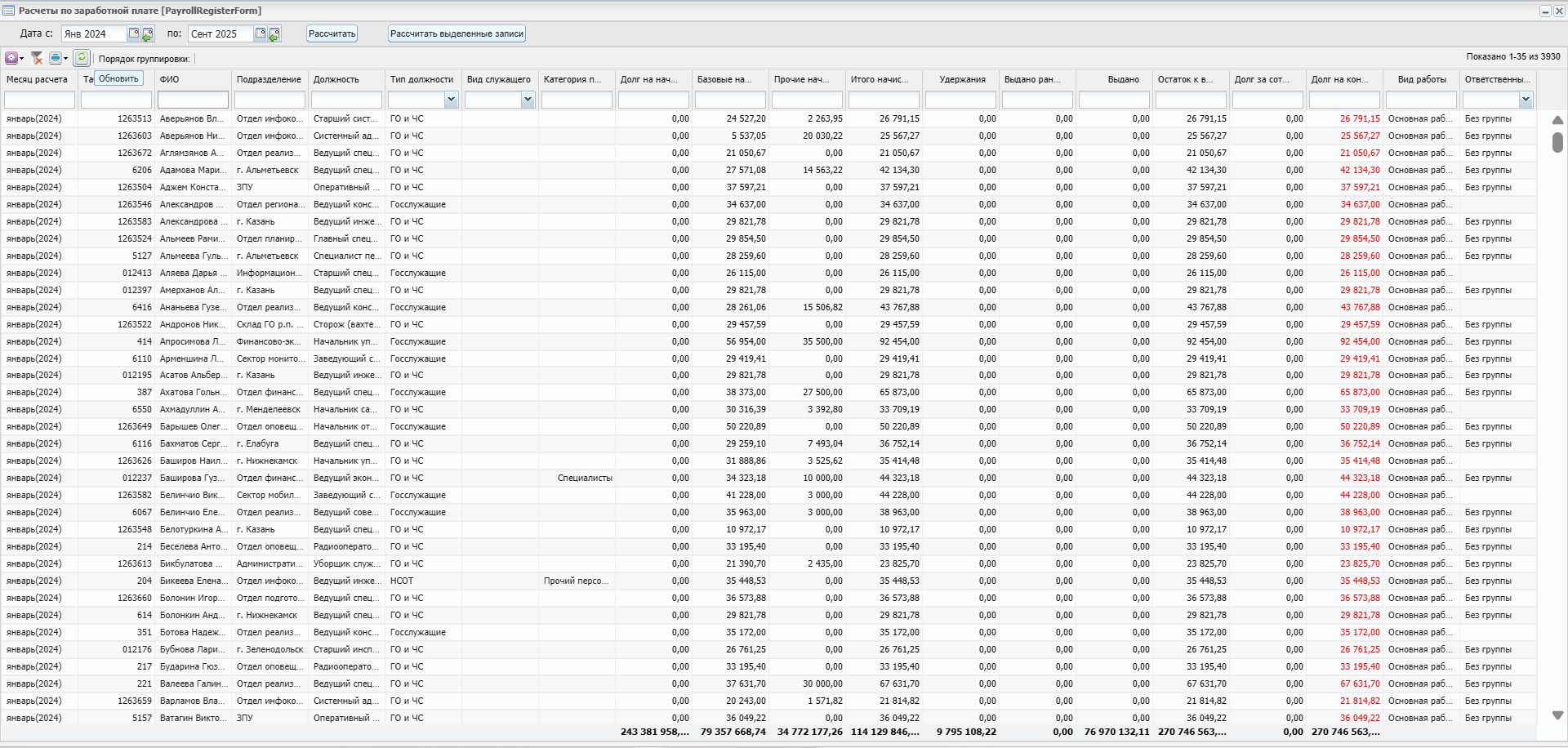Click the green-arrow icon beside start date

(147, 34)
